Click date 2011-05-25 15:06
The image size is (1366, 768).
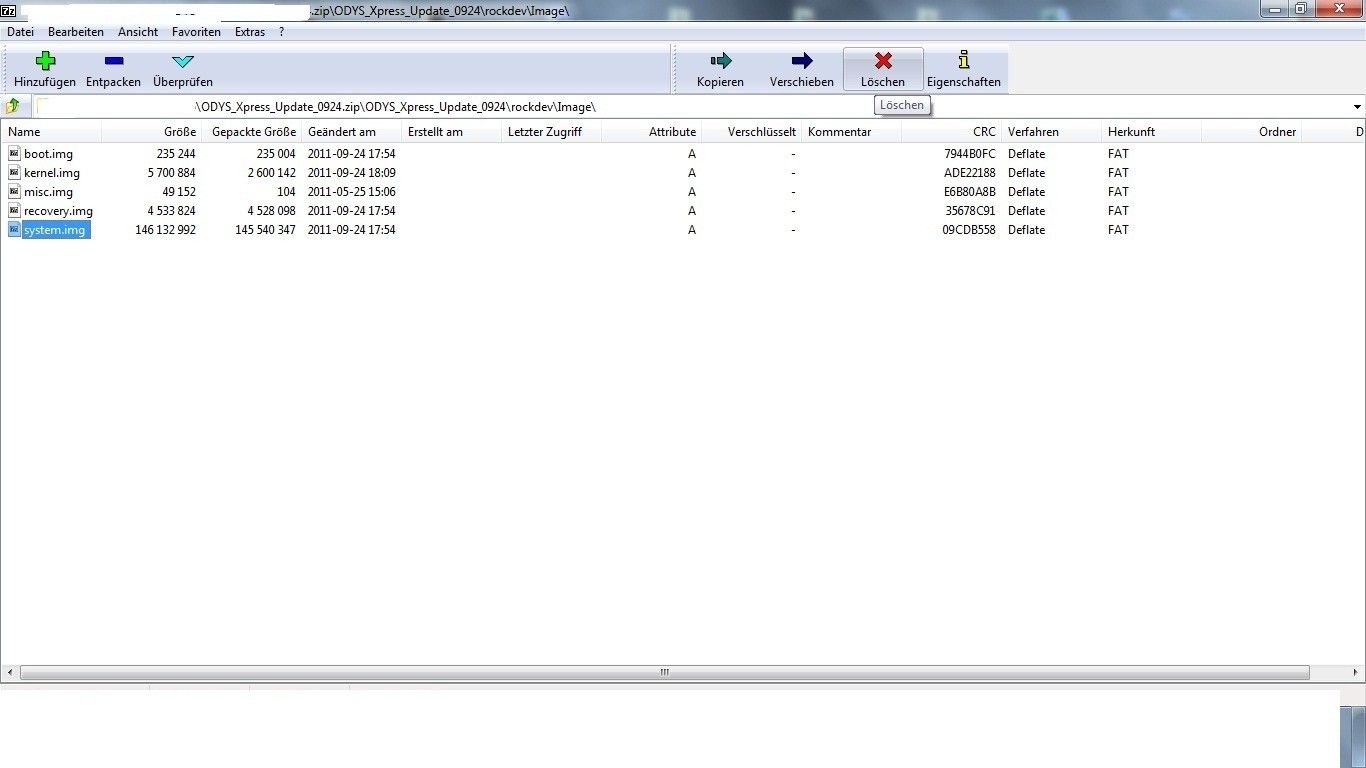pyautogui.click(x=351, y=192)
